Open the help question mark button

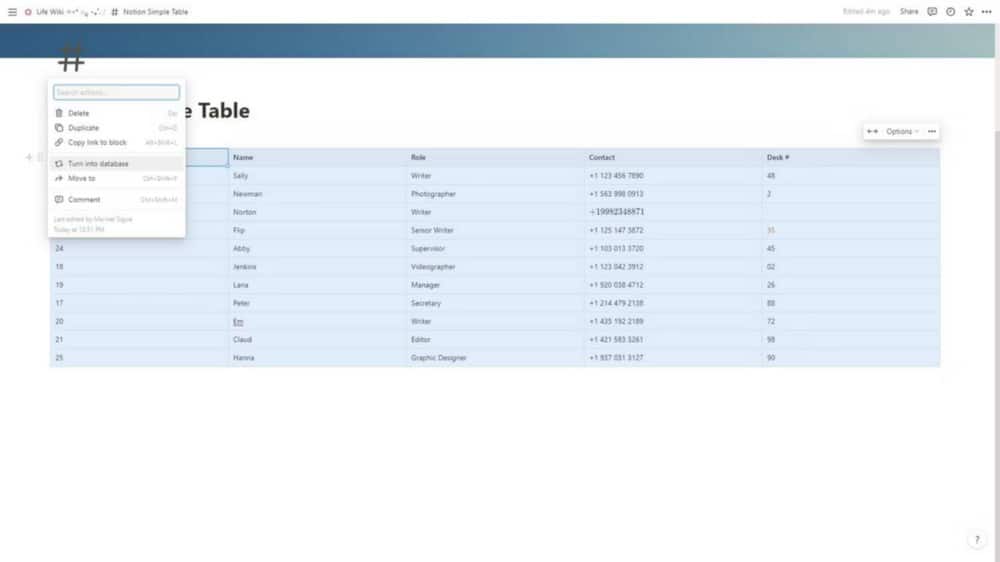(x=977, y=540)
